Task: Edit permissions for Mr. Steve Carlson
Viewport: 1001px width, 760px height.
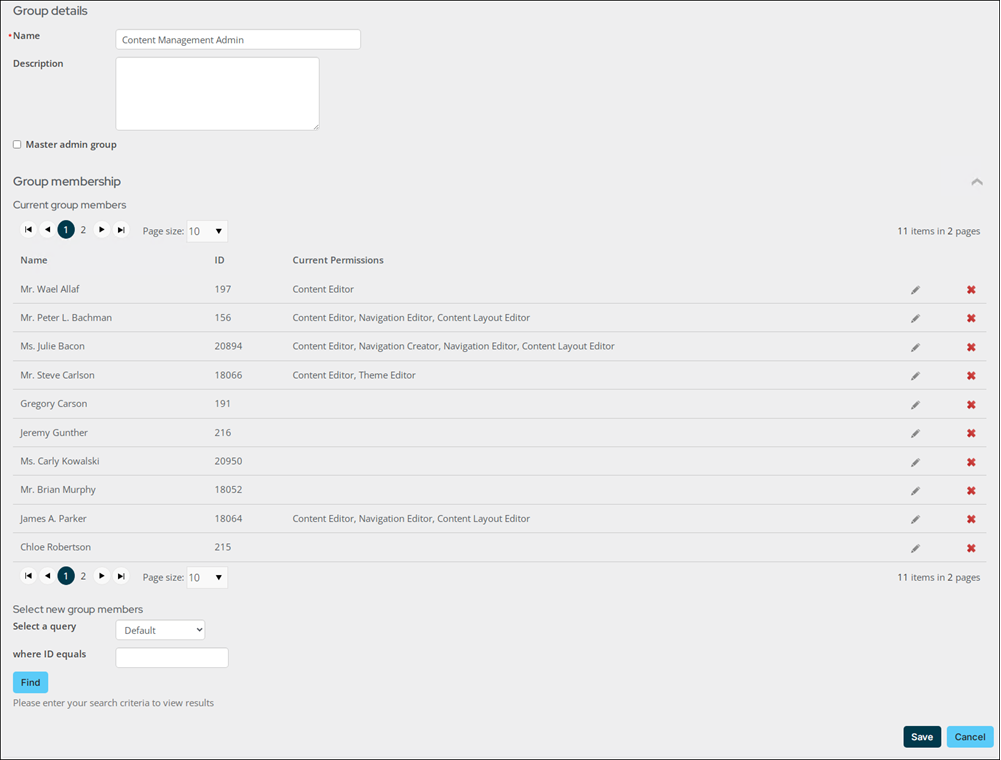Action: 915,376
